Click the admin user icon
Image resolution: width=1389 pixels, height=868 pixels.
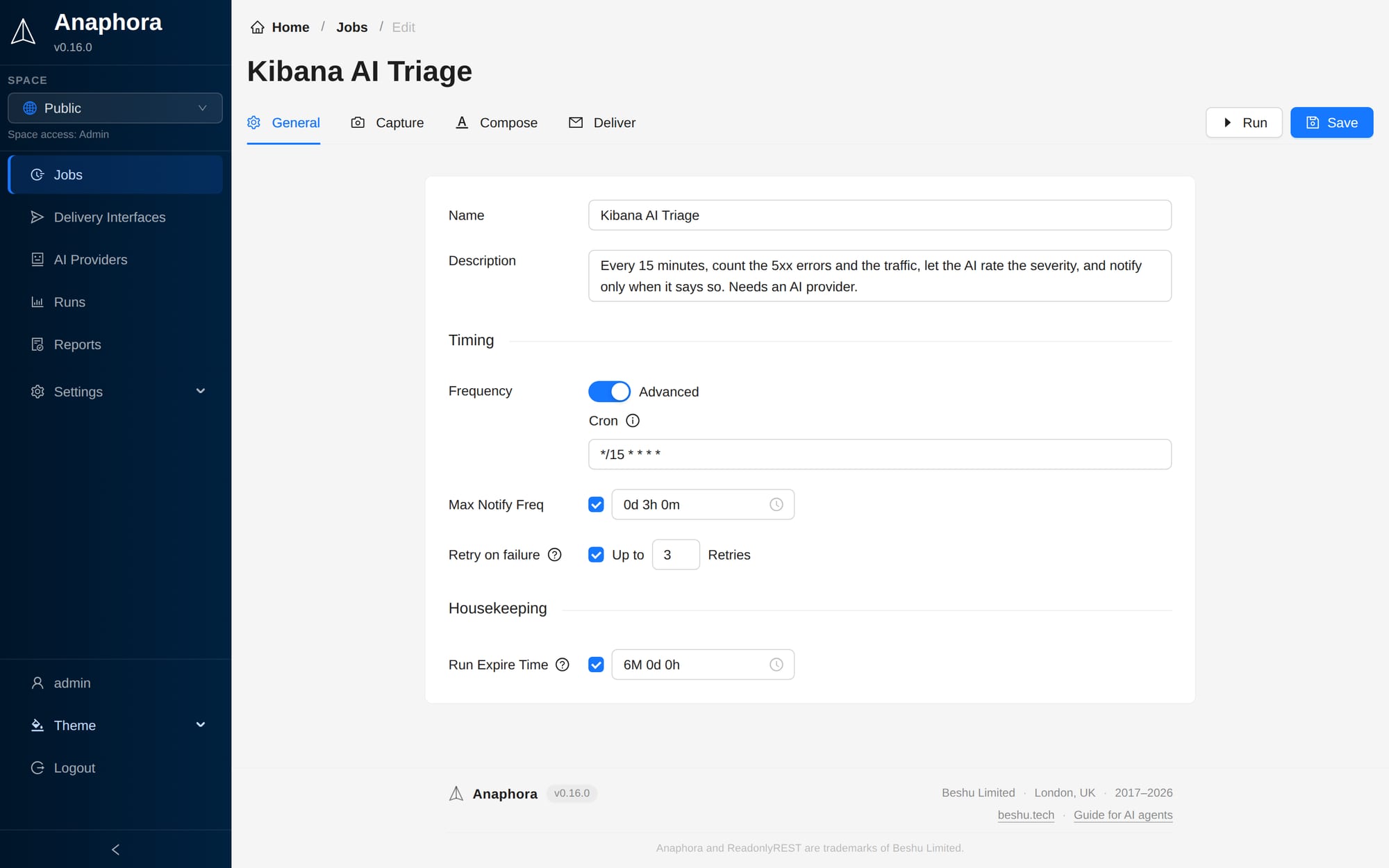pyautogui.click(x=38, y=683)
